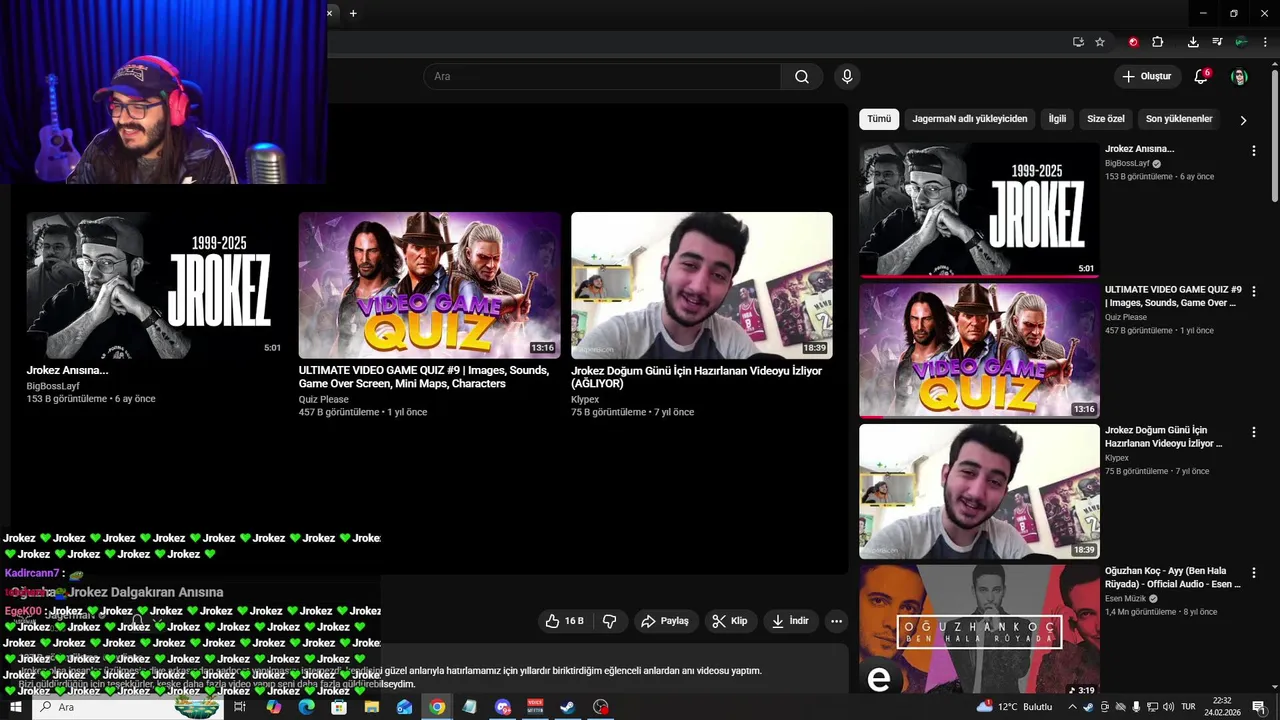
Task: Open options for sidebar Jrokez Doğum Günü video
Action: point(1253,432)
